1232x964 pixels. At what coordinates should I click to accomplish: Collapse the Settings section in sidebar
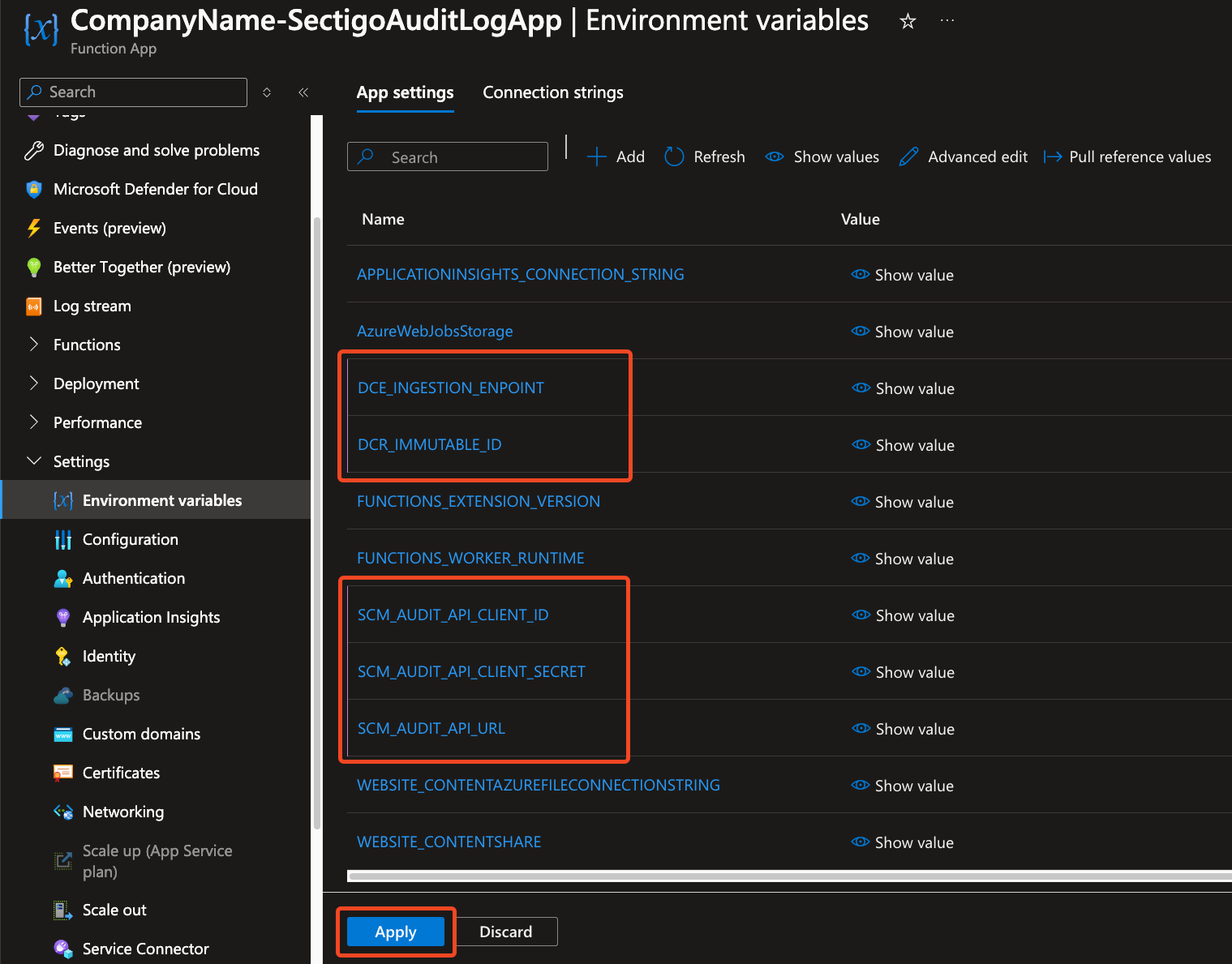34,461
